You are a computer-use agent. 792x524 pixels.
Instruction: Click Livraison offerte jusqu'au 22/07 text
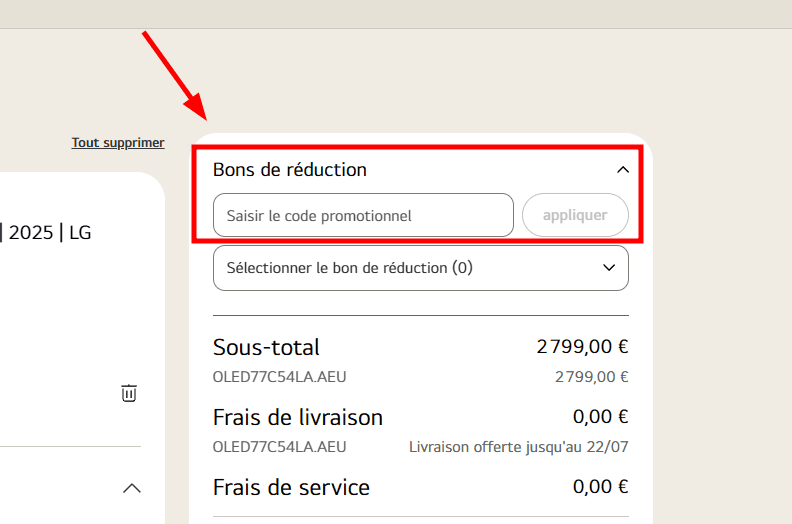519,447
